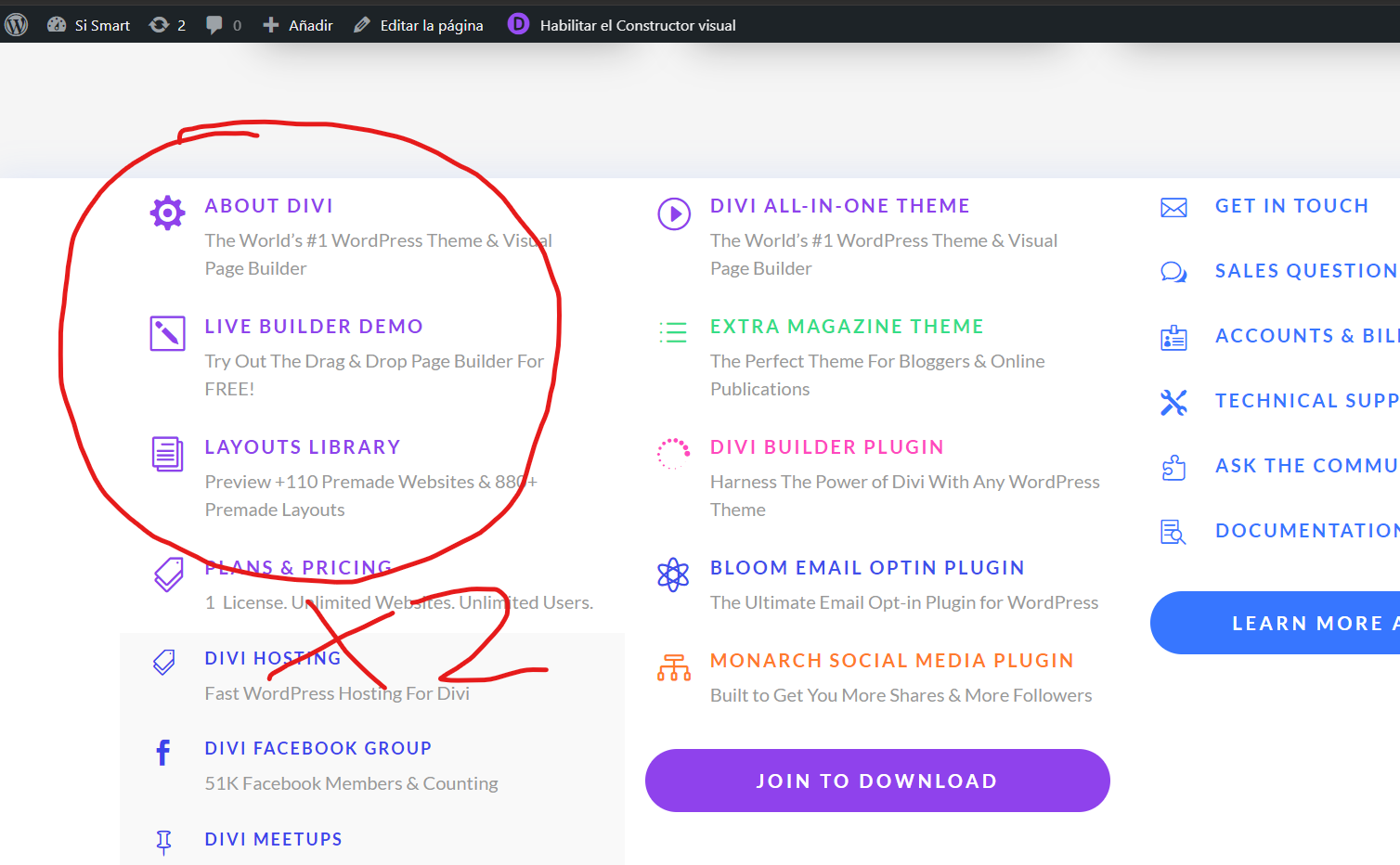Open the Divi All-In-One Theme link

tap(840, 206)
